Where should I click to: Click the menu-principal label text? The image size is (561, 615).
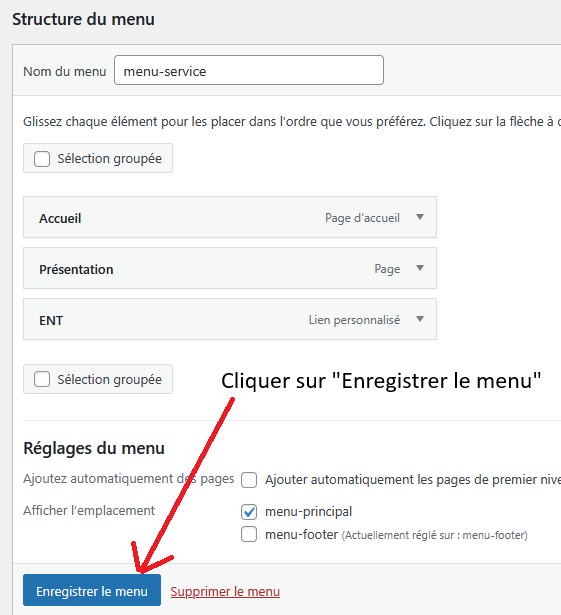click(308, 512)
